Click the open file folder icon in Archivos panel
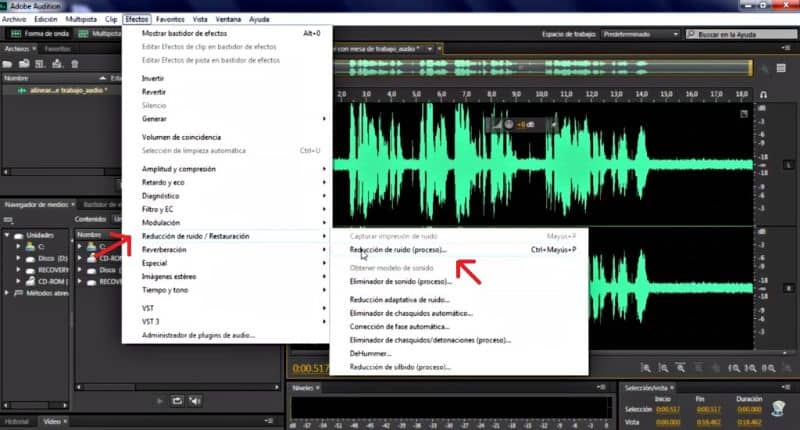This screenshot has width=800, height=430. point(7,64)
